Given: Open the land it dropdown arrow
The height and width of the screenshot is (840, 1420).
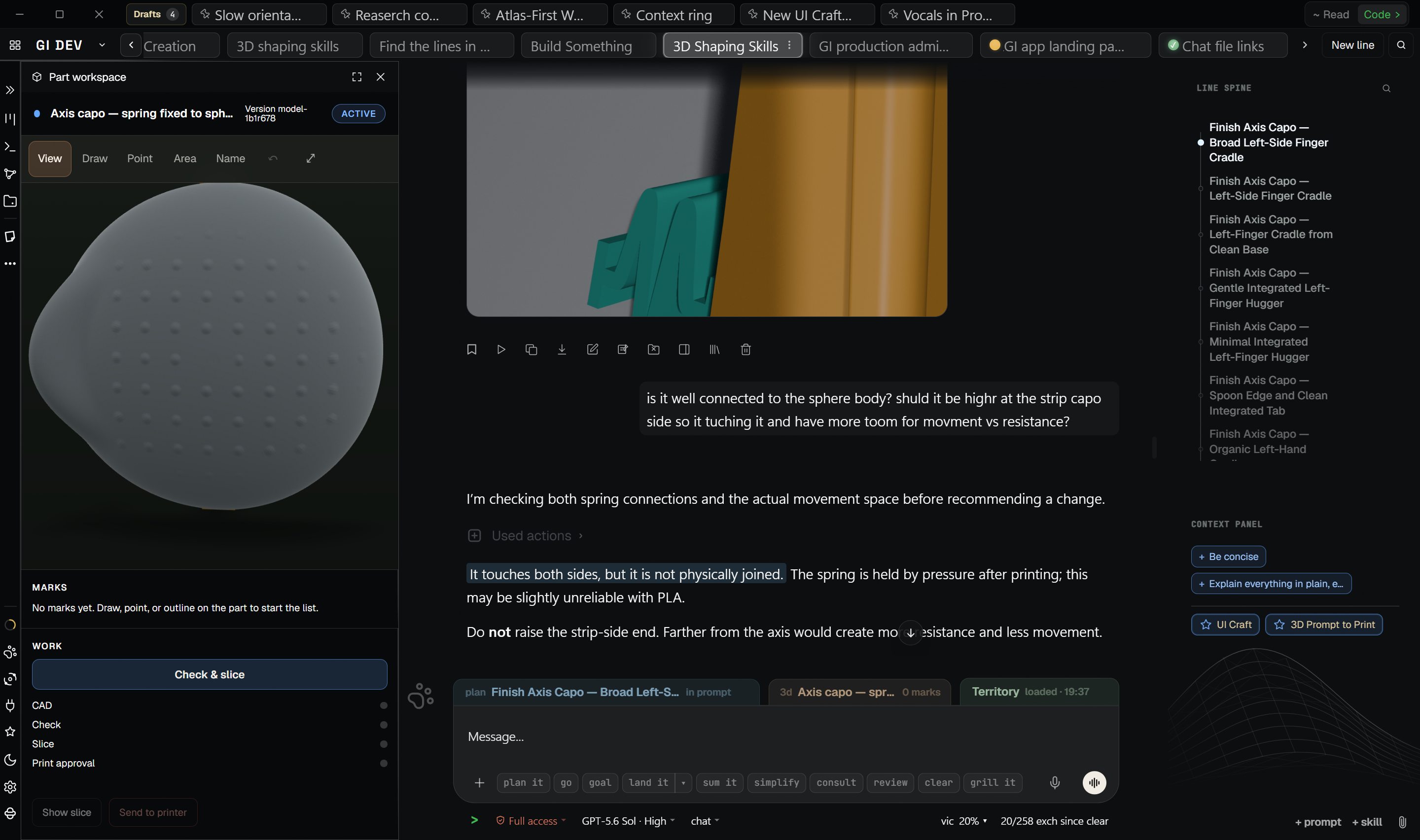Looking at the screenshot, I should tap(683, 783).
